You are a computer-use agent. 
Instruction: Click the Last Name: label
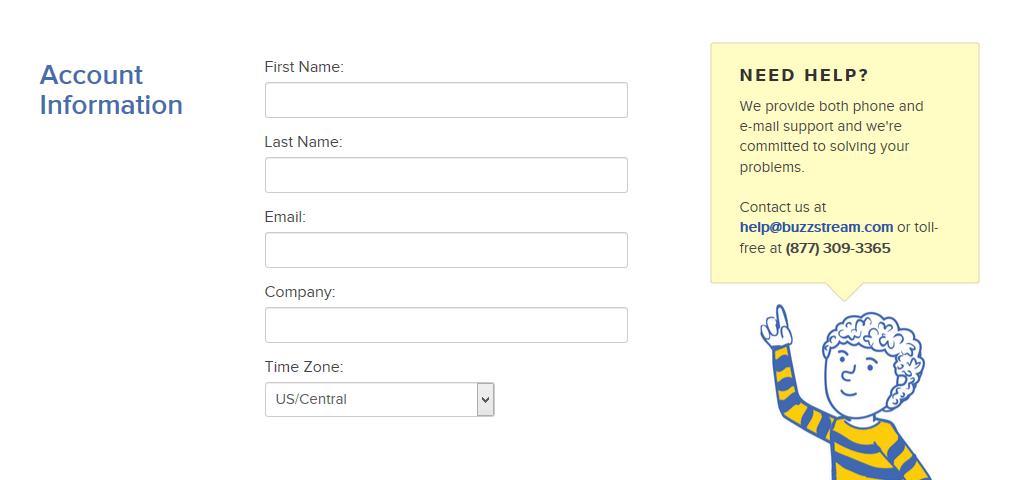click(303, 142)
